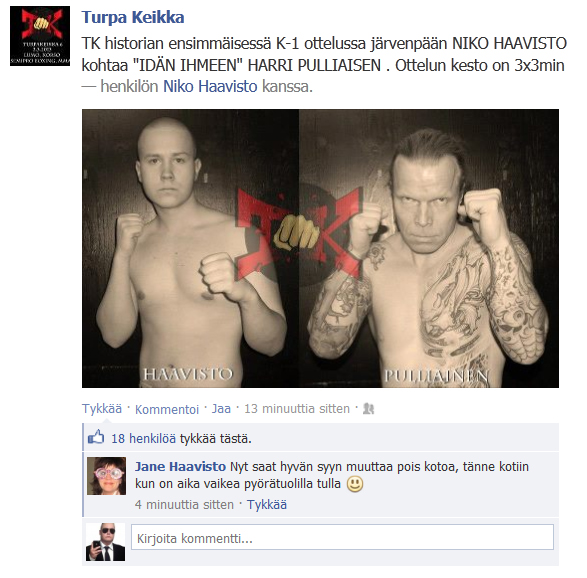Click own avatar beside comment box

click(105, 542)
